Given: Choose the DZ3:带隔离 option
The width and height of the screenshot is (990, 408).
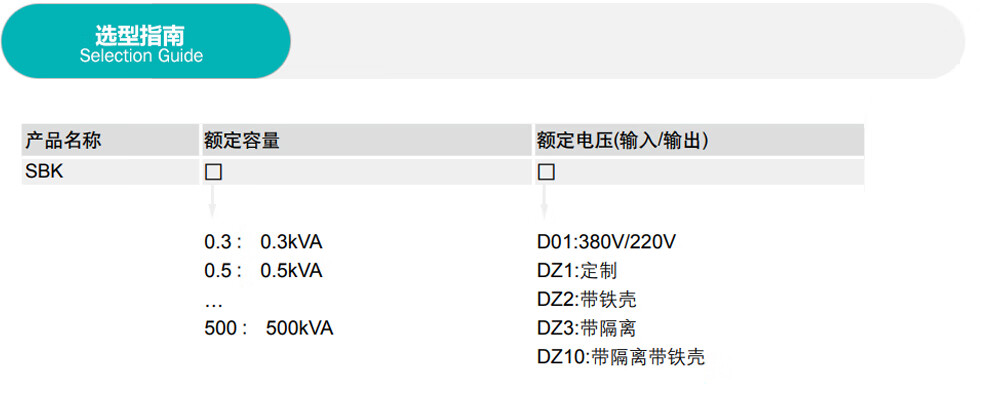Looking at the screenshot, I should [586, 328].
